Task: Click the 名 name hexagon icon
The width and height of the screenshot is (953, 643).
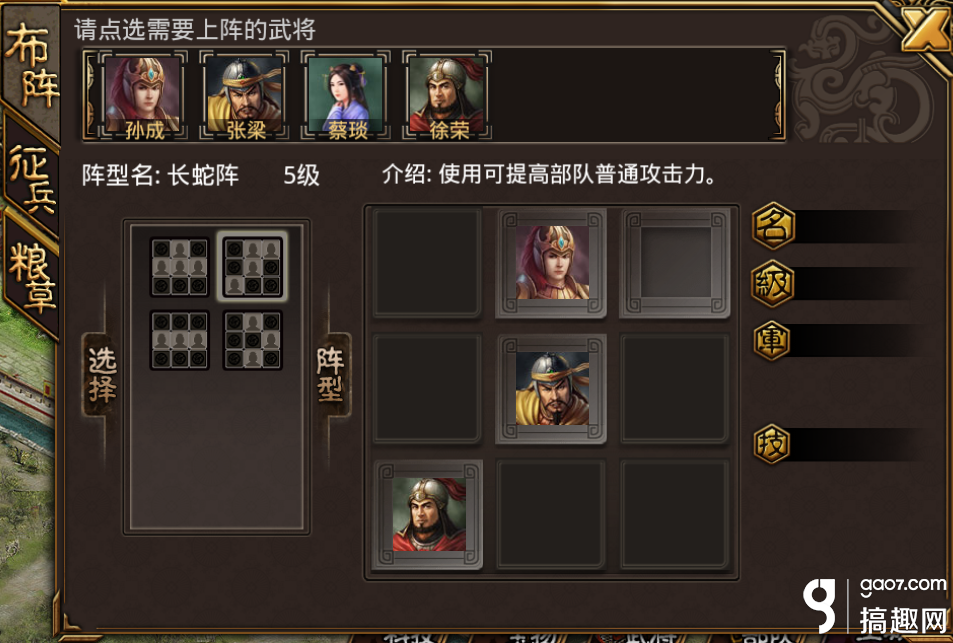Action: click(x=774, y=225)
